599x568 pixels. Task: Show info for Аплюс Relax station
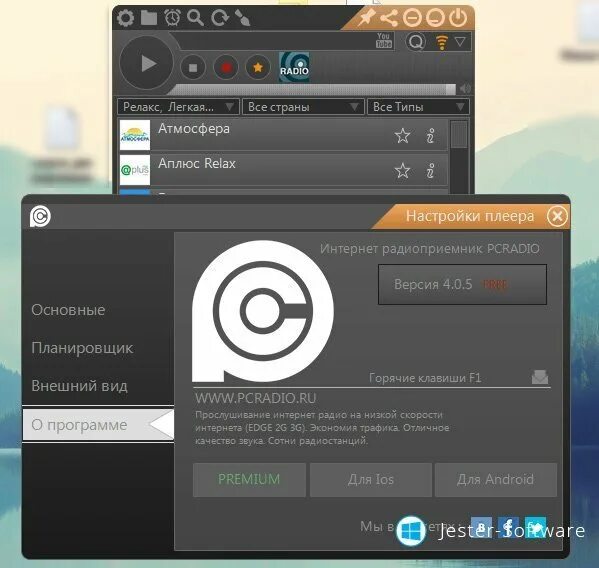[431, 171]
